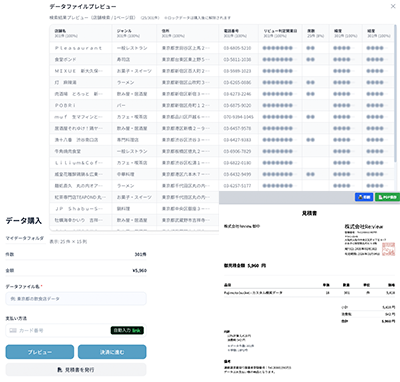
Task: Click the 見積書 title in the estimate
Action: tap(309, 213)
